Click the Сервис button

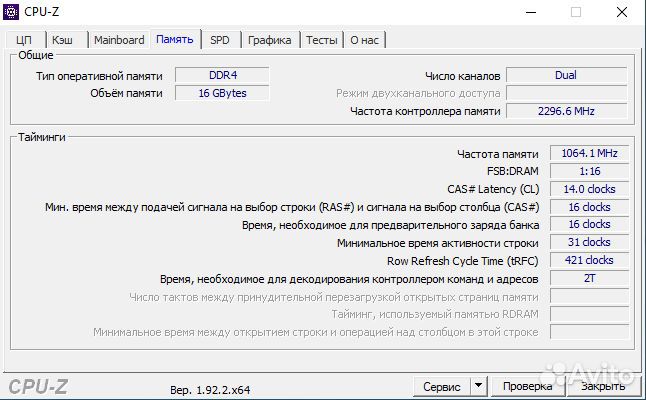point(442,386)
